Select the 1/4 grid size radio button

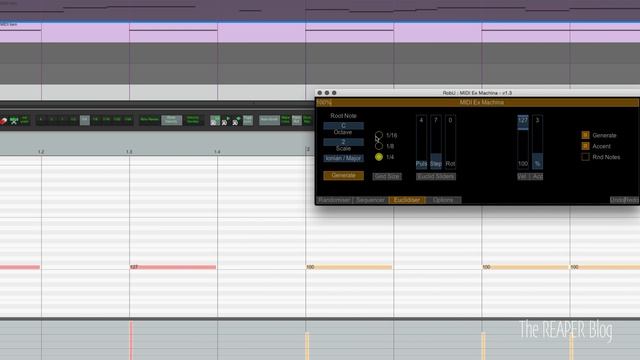[x=379, y=157]
